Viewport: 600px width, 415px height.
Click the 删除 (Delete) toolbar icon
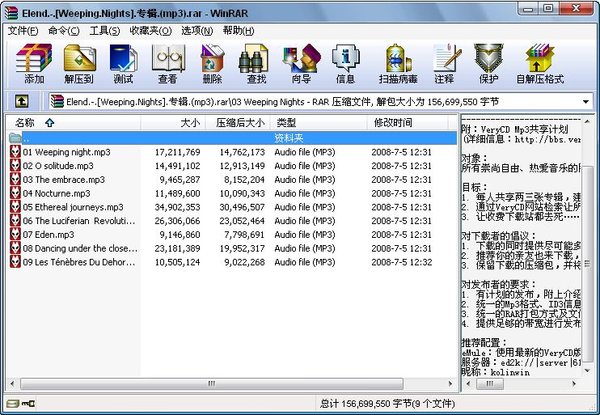(x=212, y=58)
